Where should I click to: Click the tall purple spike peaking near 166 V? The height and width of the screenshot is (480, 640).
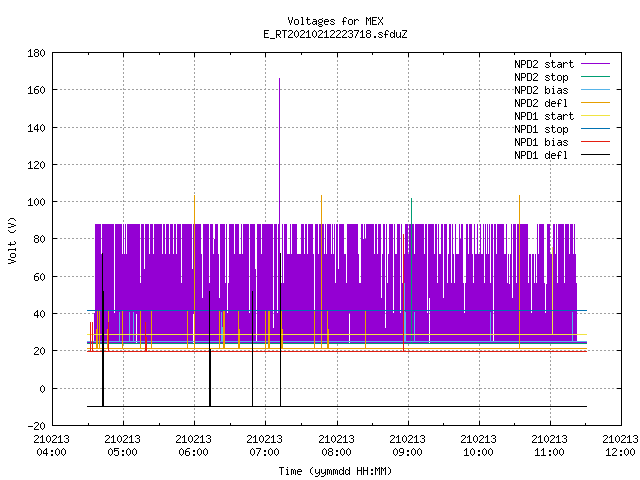[279, 151]
